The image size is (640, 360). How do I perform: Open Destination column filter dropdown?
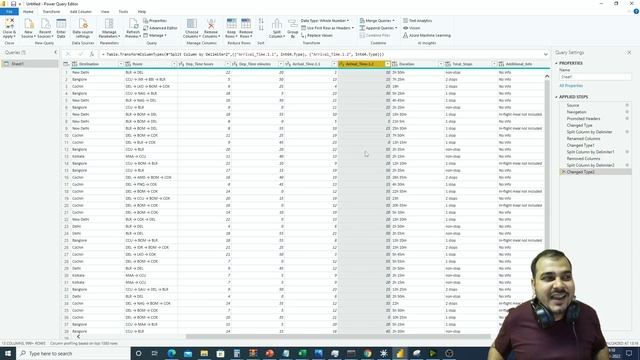(120, 64)
